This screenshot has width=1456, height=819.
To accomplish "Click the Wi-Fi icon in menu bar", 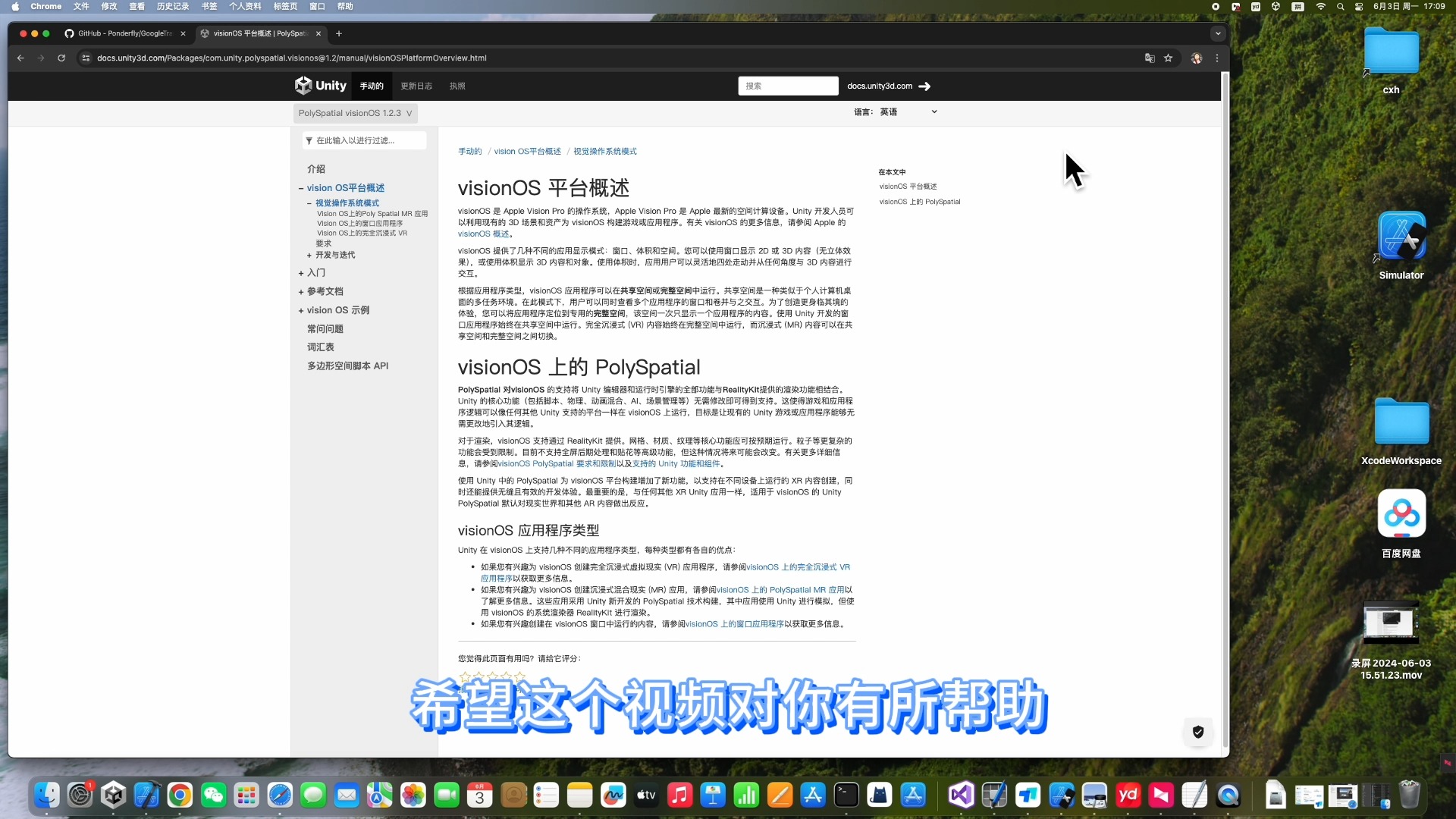I will coord(1320,6).
